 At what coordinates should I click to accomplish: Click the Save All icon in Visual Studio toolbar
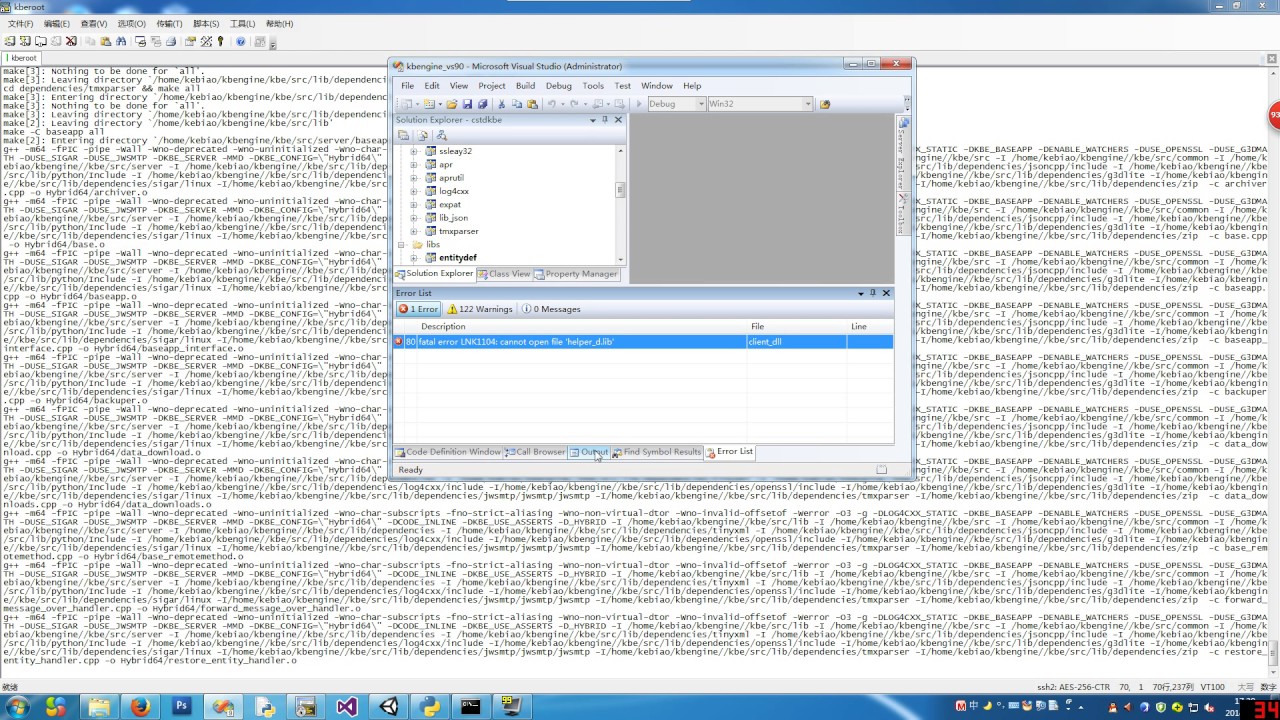[482, 104]
